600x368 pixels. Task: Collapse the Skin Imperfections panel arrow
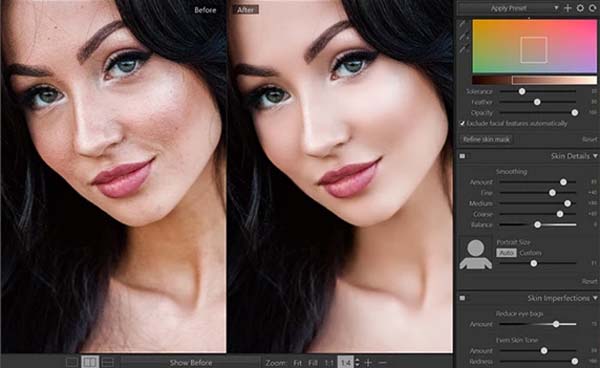[x=595, y=298]
